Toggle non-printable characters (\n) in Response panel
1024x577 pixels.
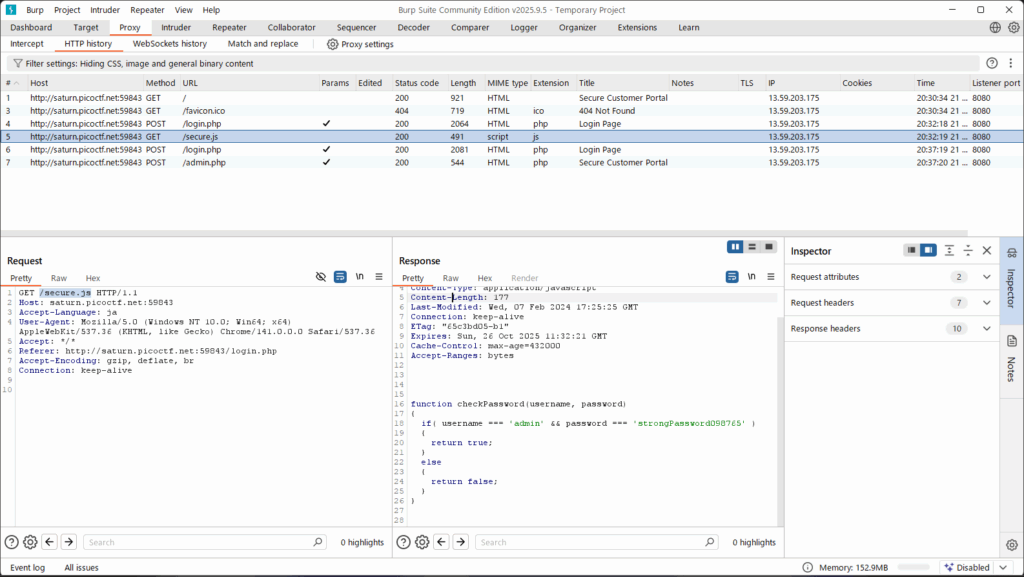[x=751, y=277]
